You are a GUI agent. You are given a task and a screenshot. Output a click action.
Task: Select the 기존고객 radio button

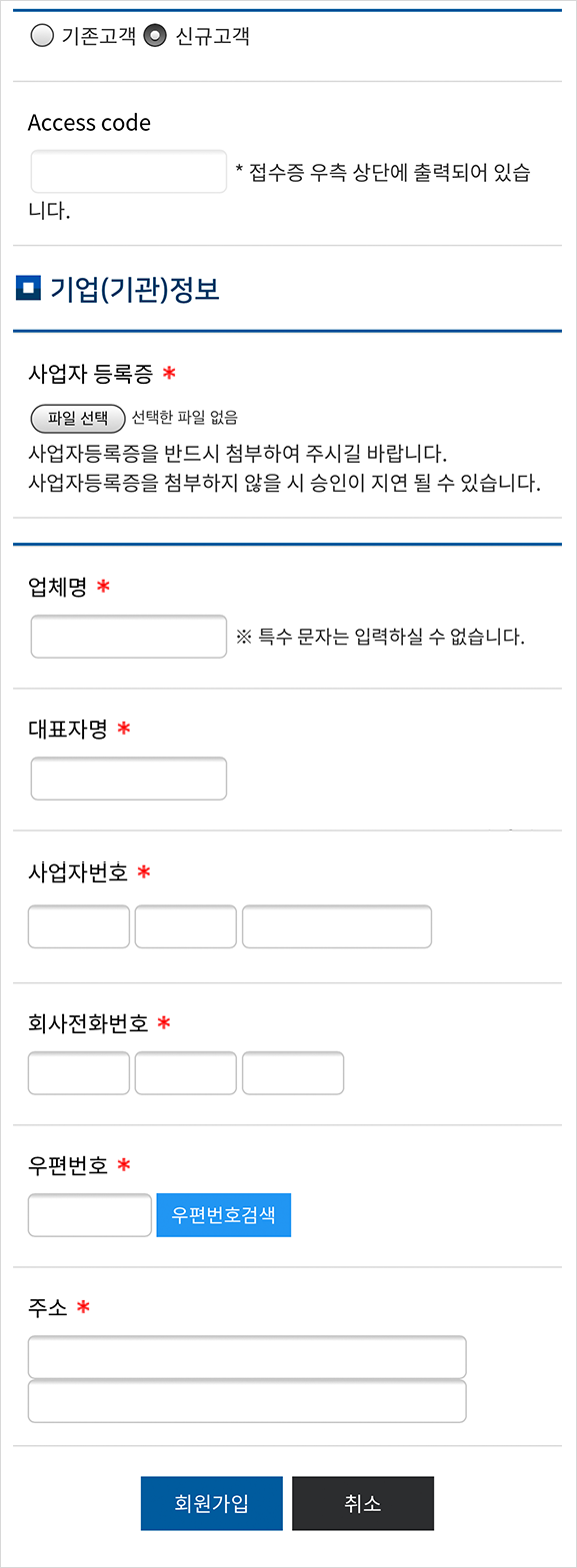pyautogui.click(x=42, y=36)
